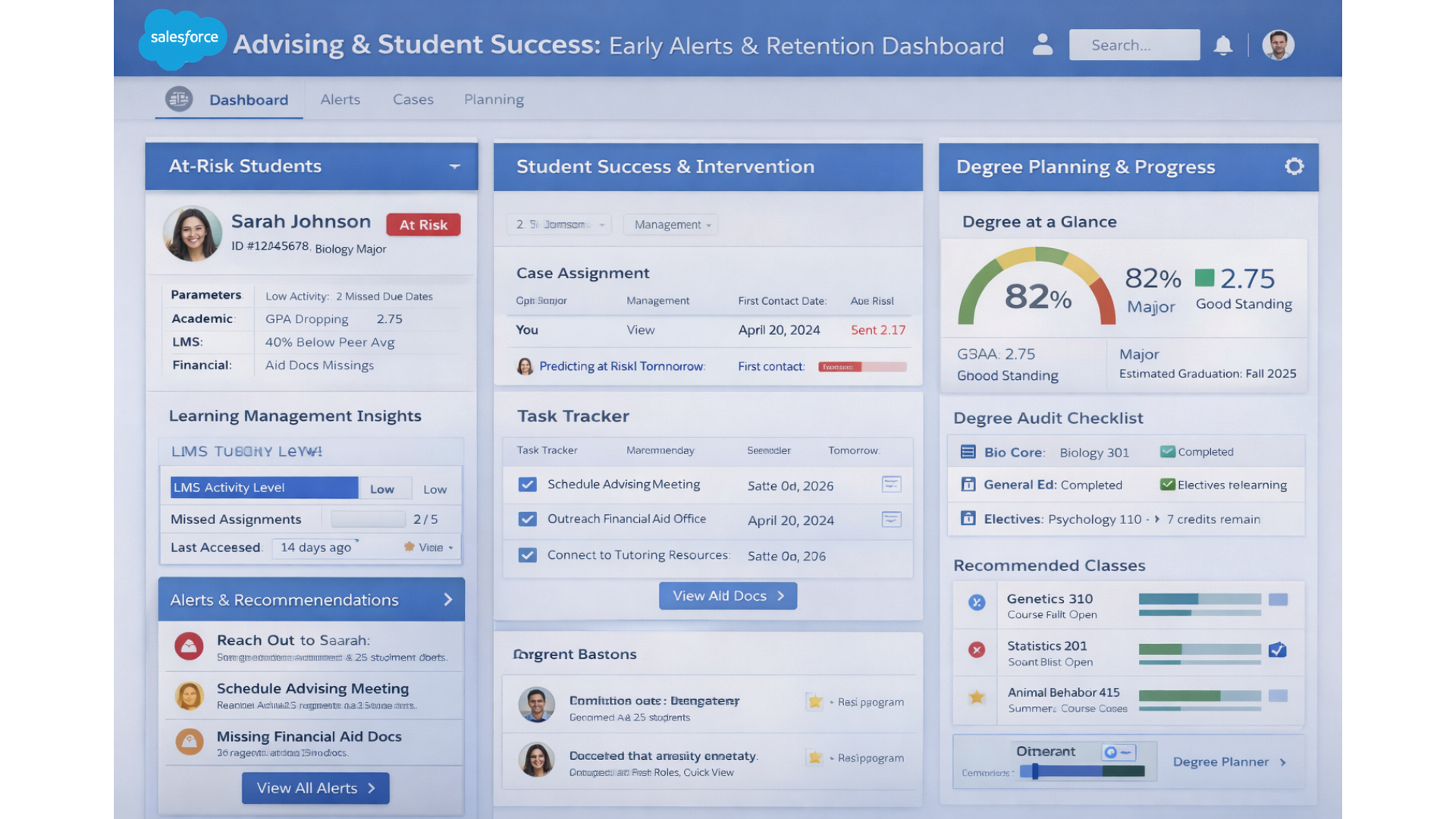The image size is (1456, 819).
Task: Expand the student selector dropdown
Action: coord(559,224)
